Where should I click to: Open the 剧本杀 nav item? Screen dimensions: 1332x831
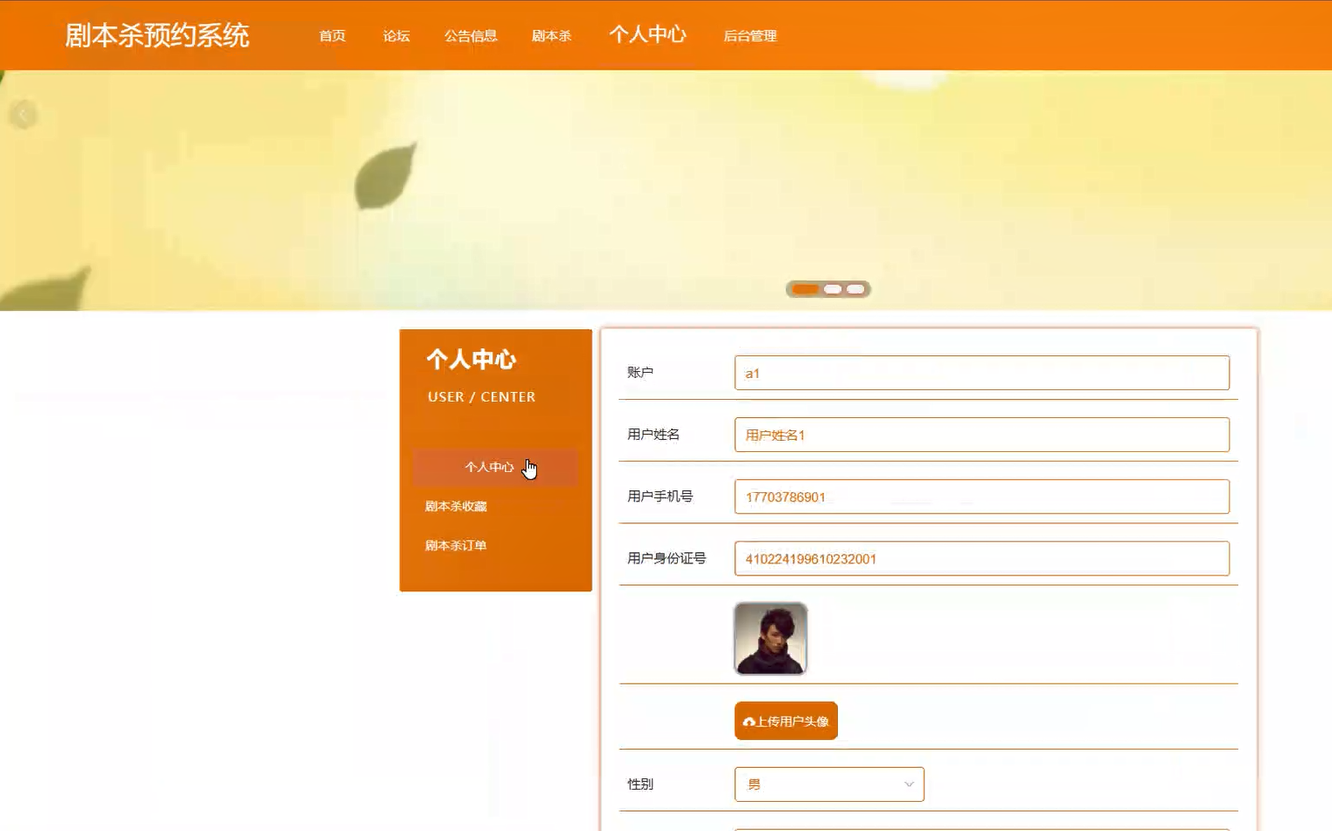(551, 36)
